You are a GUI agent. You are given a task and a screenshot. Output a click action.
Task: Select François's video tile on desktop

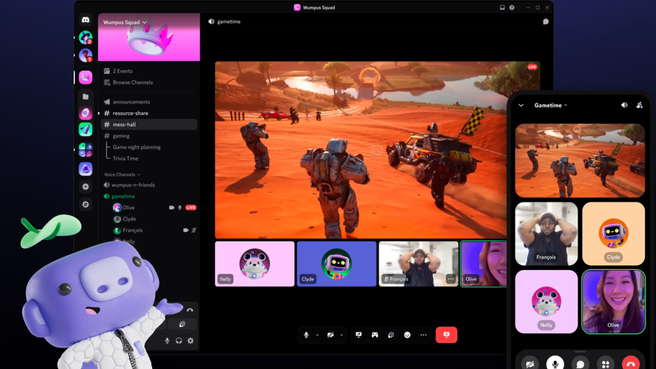[x=419, y=264]
